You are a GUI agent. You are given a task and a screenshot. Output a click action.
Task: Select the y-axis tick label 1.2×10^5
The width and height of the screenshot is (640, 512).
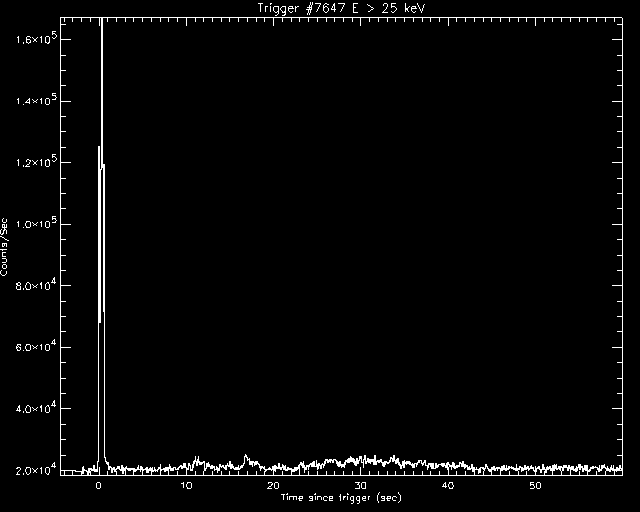(37, 161)
